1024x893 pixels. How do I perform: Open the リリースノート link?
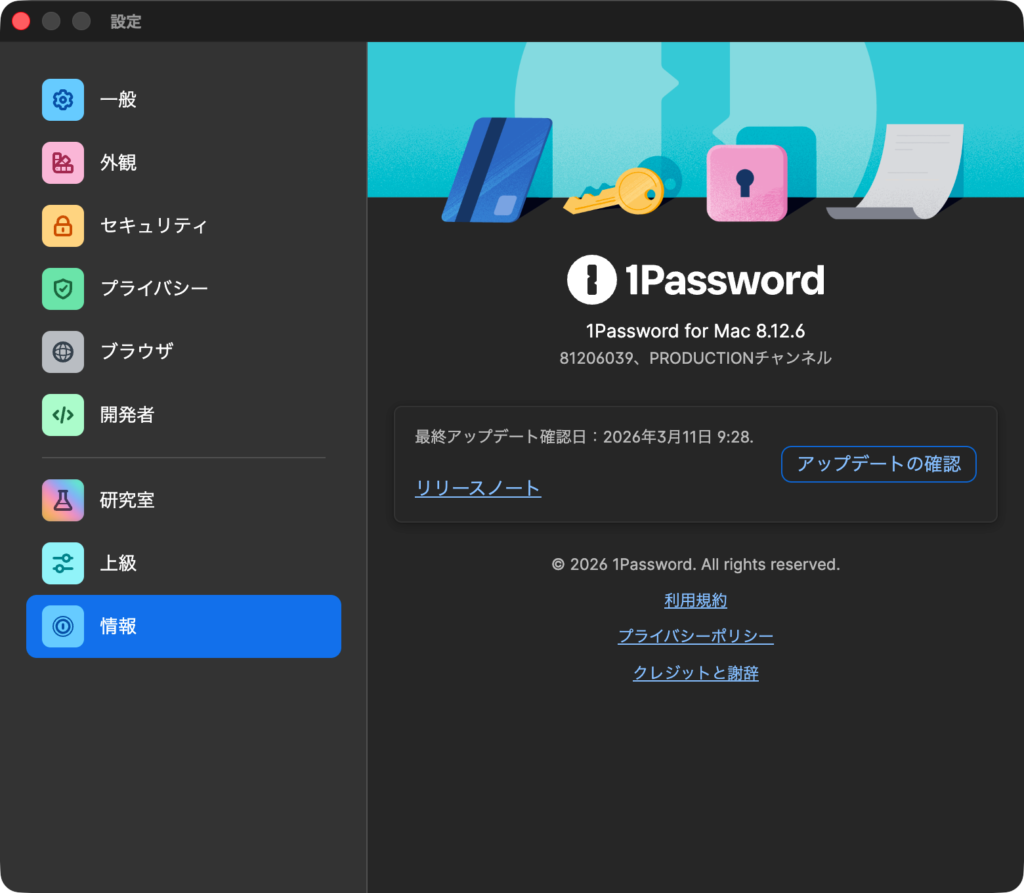coord(478,489)
